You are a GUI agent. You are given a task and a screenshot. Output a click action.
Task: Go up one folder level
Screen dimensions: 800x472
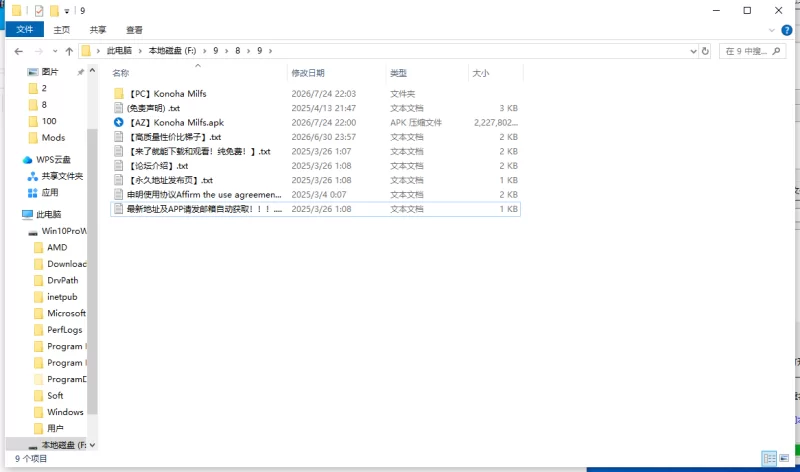click(x=69, y=51)
